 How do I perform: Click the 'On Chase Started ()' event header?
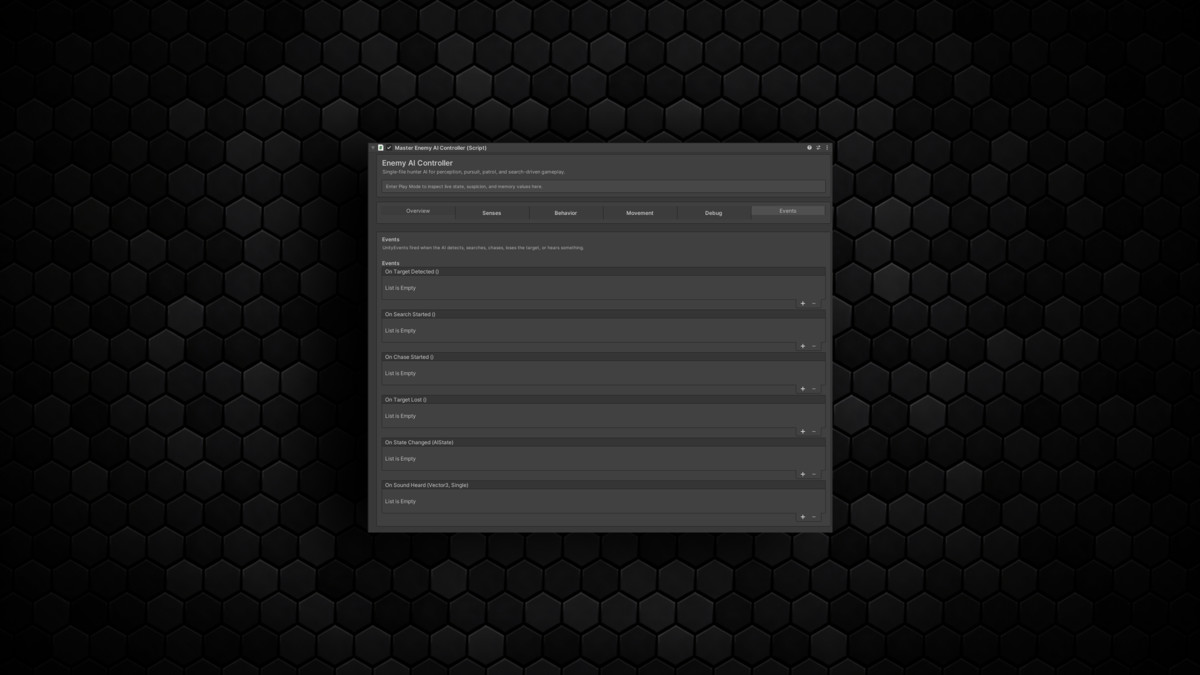point(603,357)
